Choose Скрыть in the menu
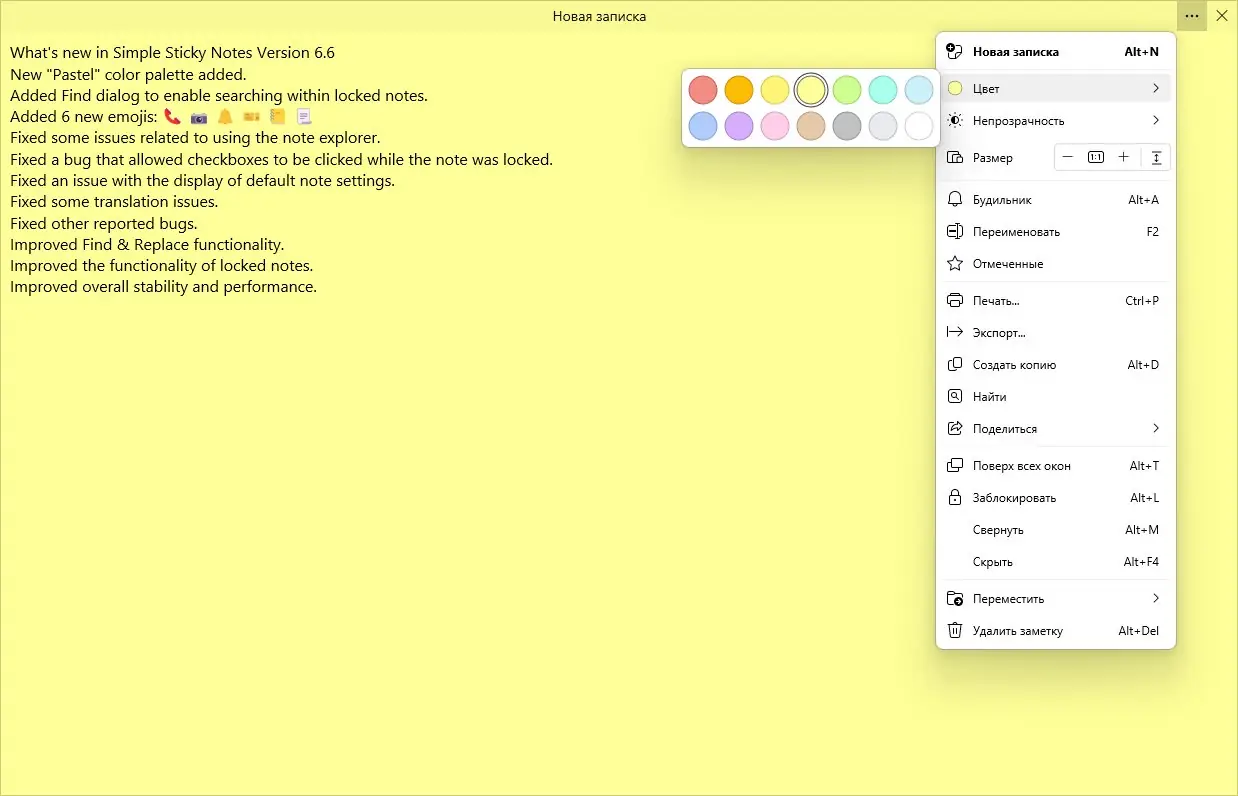This screenshot has height=796, width=1238. tap(1056, 562)
